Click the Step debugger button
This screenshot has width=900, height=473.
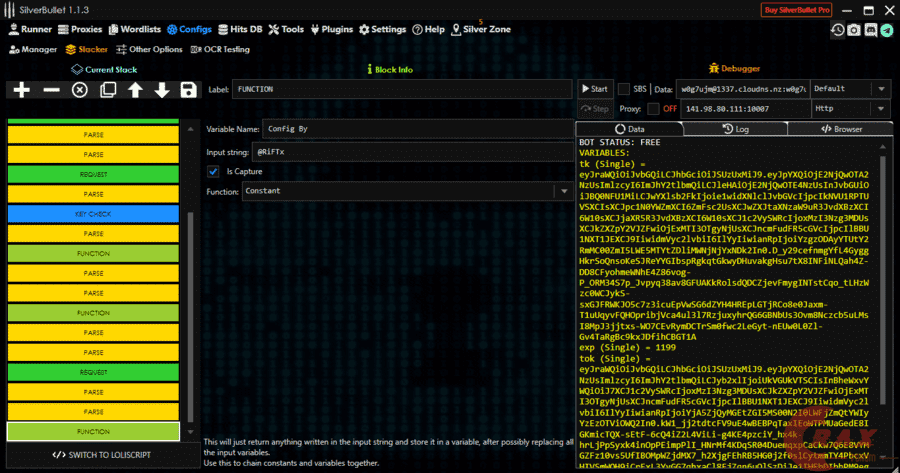click(x=595, y=108)
